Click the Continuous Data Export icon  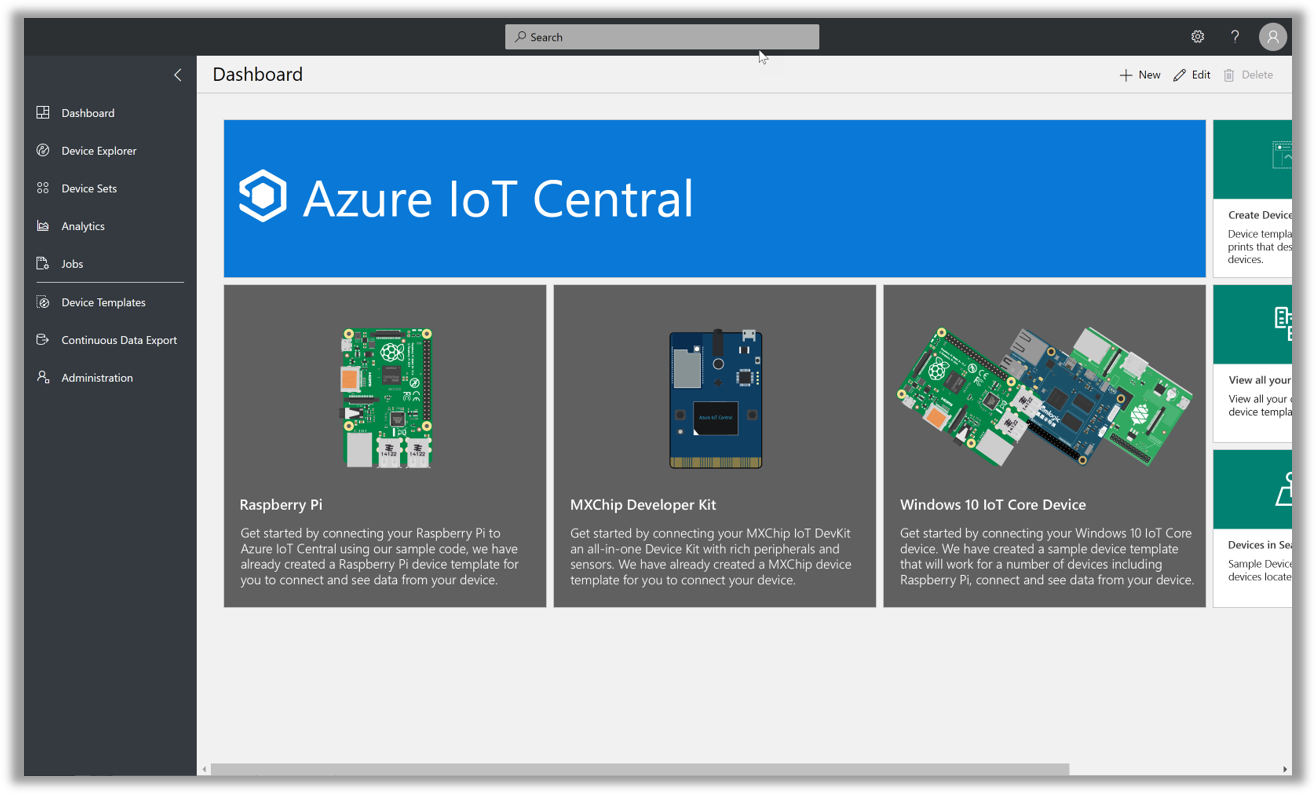click(x=43, y=340)
